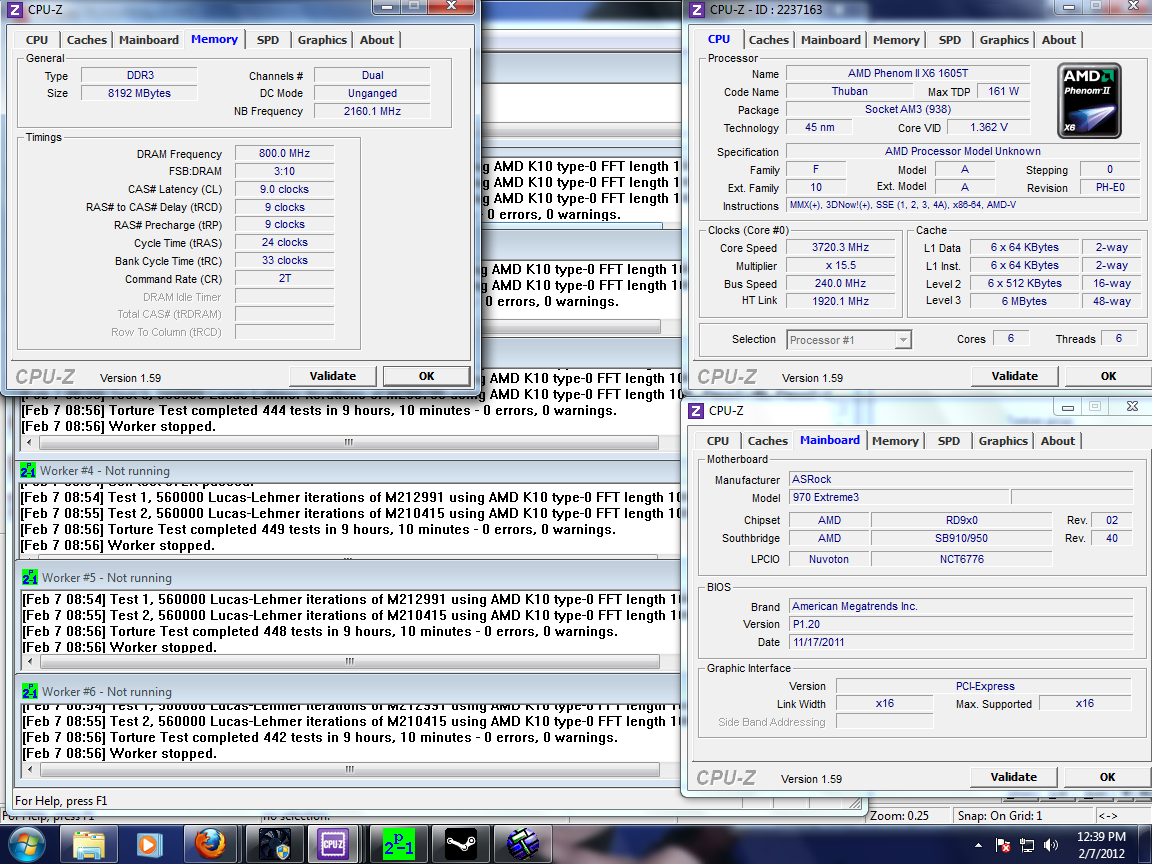Screen dimensions: 1152x864
Task: Click Worker #5 horizontal scrollbar thumb
Action: point(350,661)
